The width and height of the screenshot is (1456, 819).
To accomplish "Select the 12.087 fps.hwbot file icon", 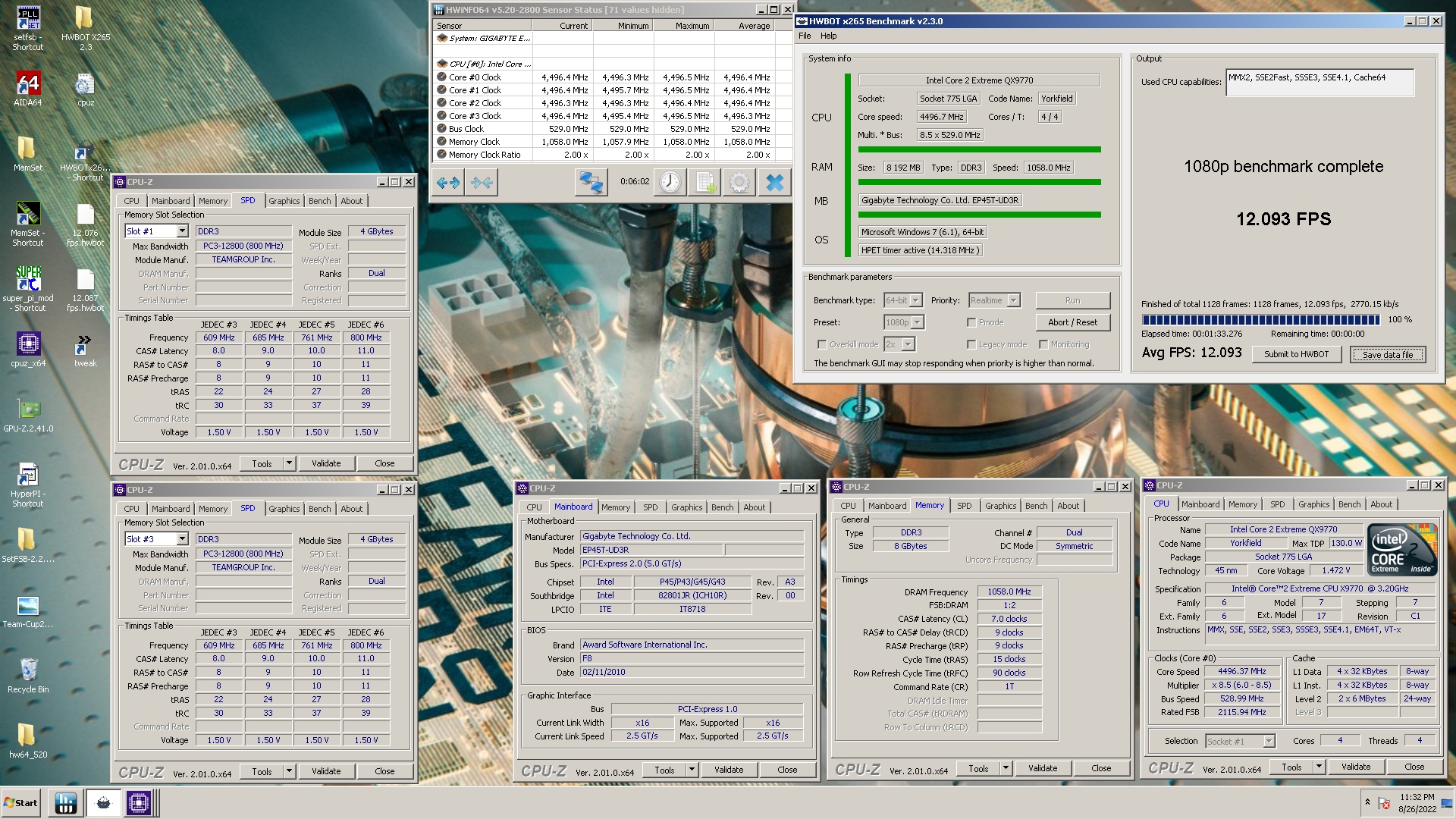I will point(86,289).
